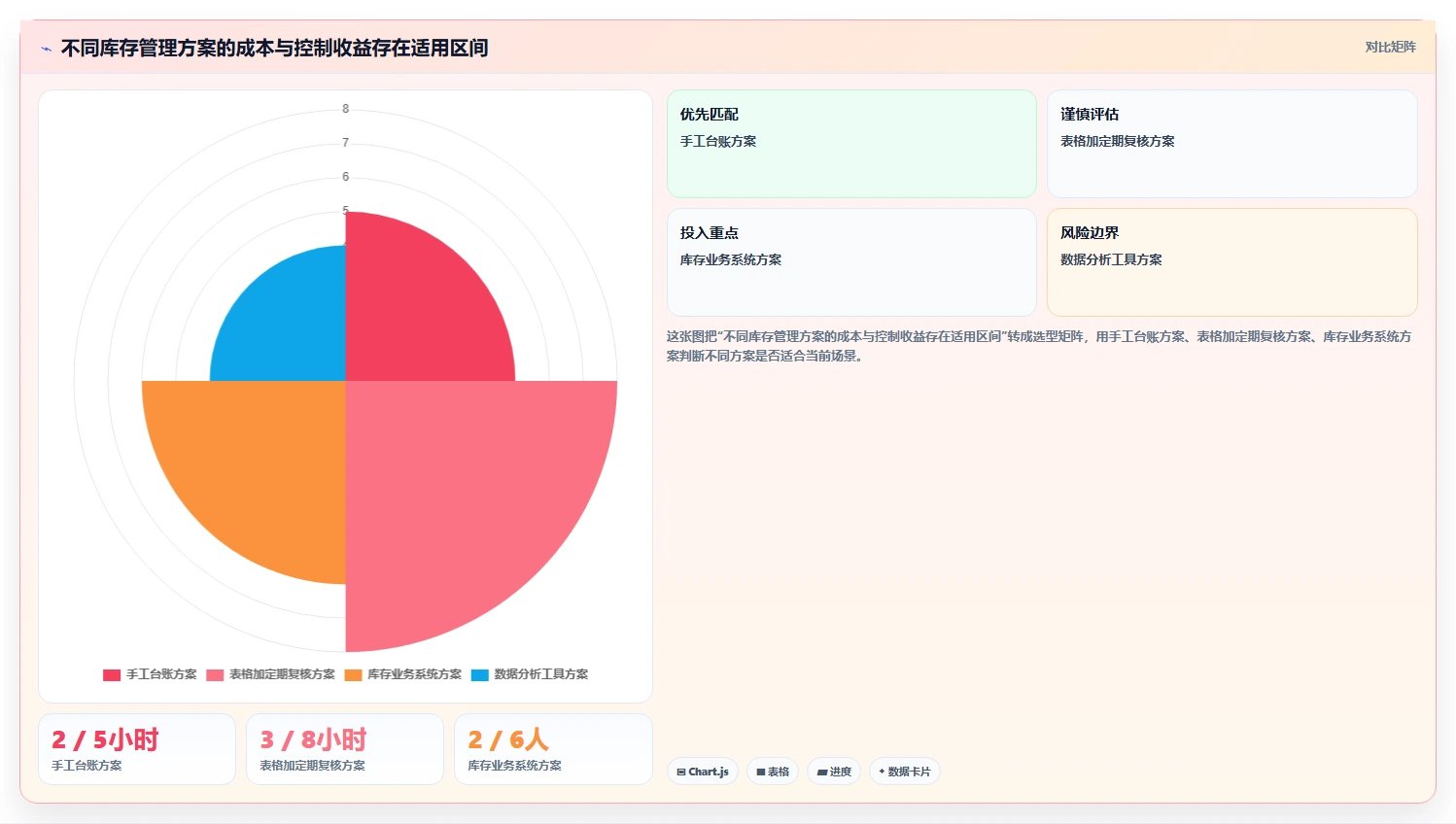Click the 数据卡片 tag

coord(905,772)
